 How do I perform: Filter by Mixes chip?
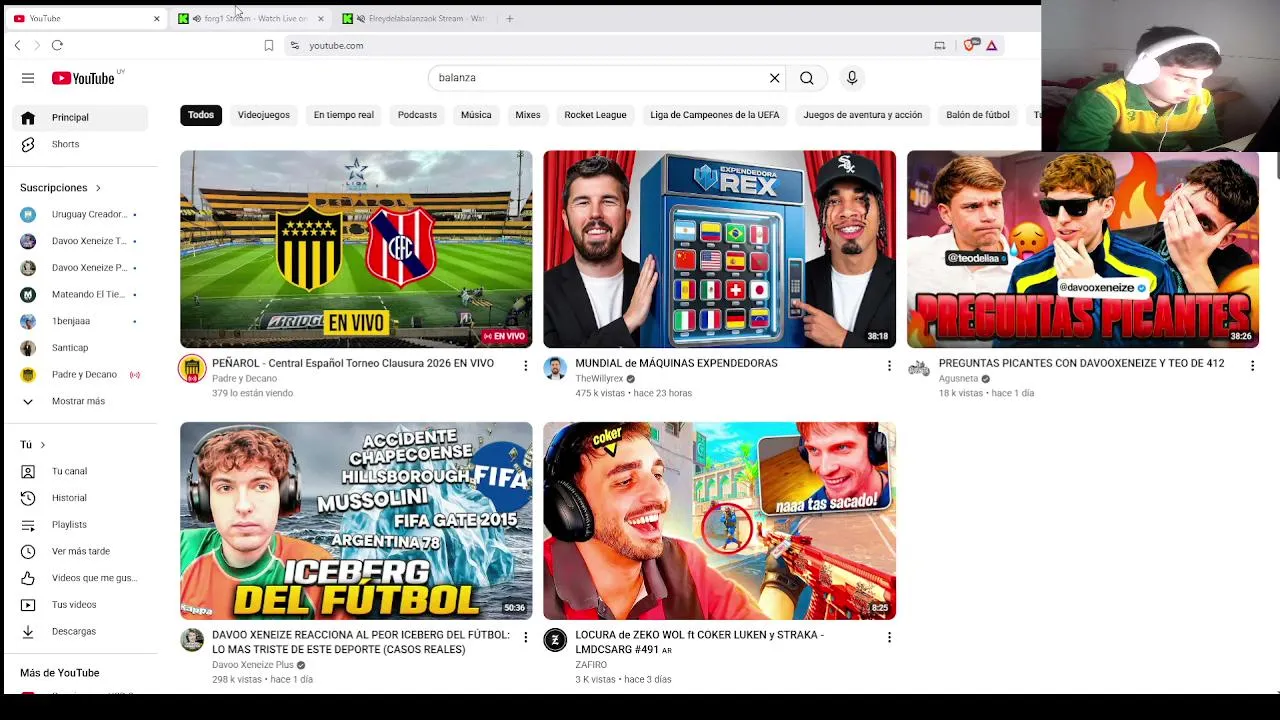528,115
